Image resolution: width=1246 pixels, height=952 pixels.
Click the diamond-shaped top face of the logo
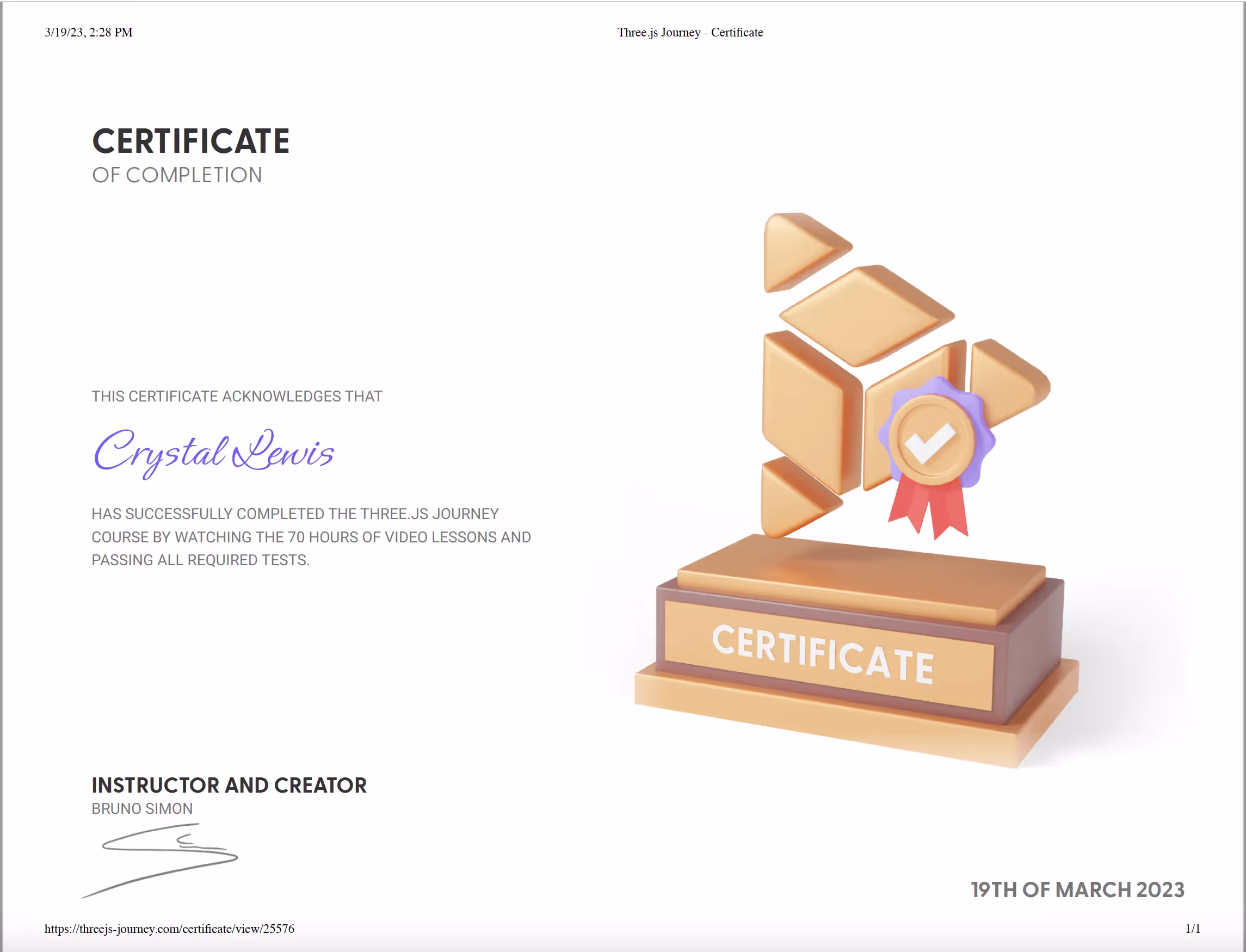(x=867, y=316)
